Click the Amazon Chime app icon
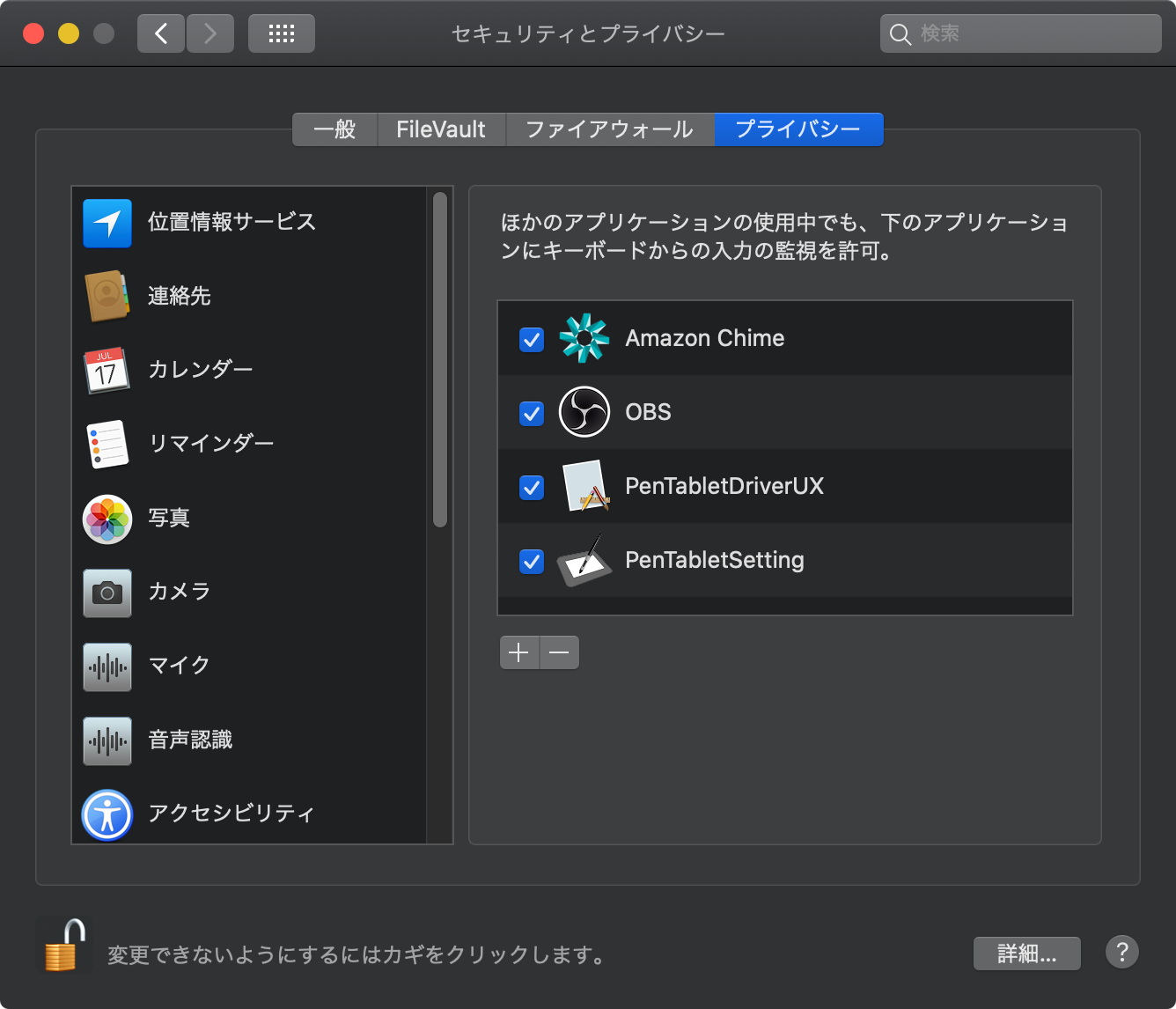Image resolution: width=1176 pixels, height=1009 pixels. tap(584, 338)
